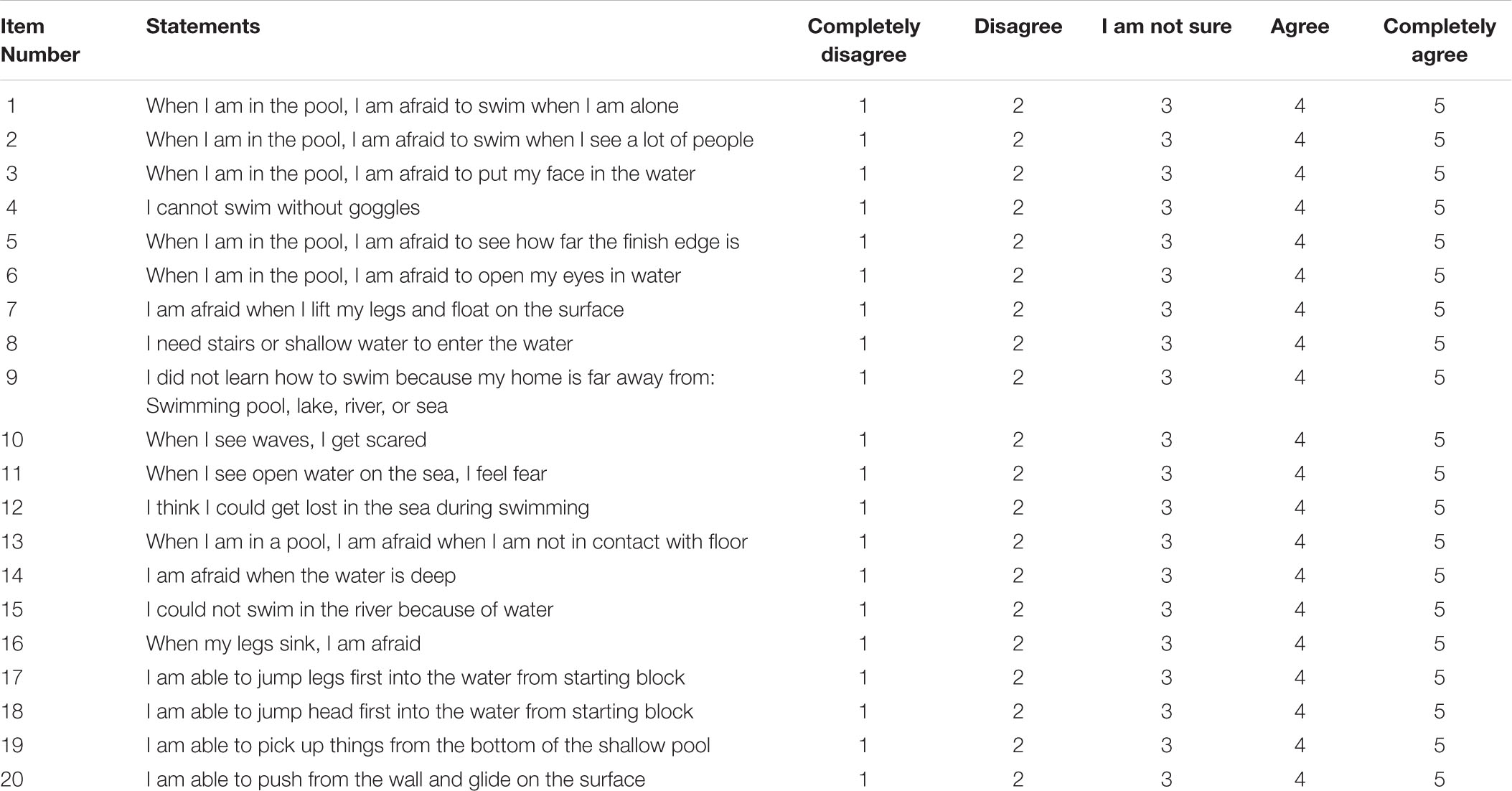Select rating 3 for item 6 open my eyes
This screenshot has width=1512, height=791.
click(1166, 276)
